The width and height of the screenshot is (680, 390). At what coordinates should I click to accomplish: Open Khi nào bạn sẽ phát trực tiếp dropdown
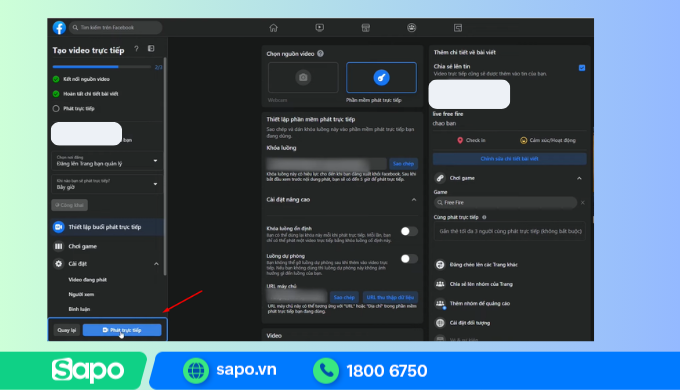pyautogui.click(x=107, y=184)
